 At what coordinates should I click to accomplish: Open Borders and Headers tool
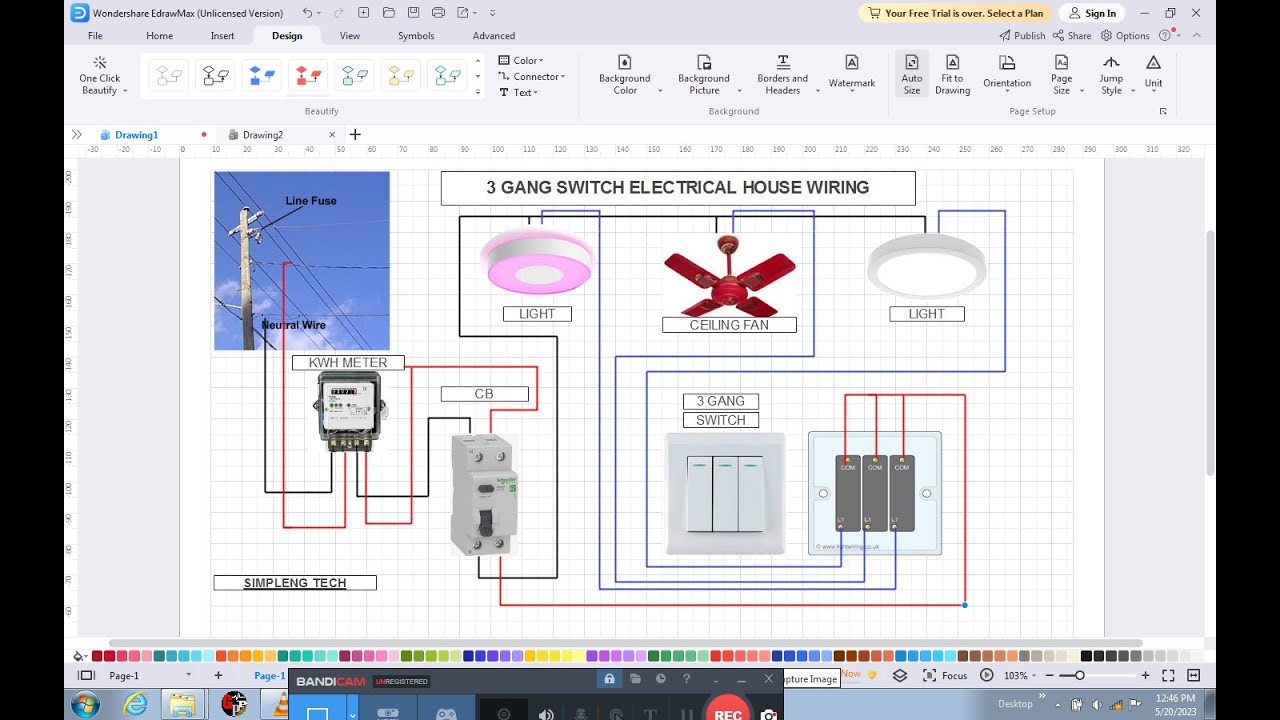point(782,76)
